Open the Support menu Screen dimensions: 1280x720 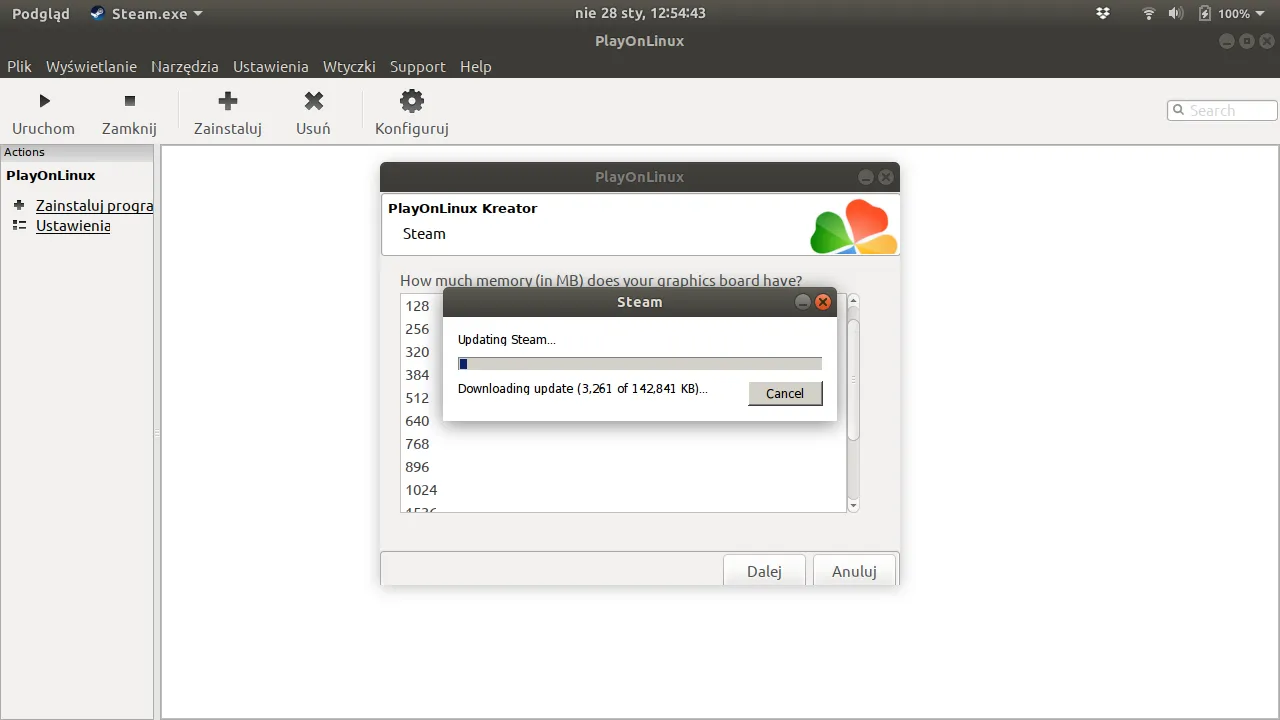[417, 66]
